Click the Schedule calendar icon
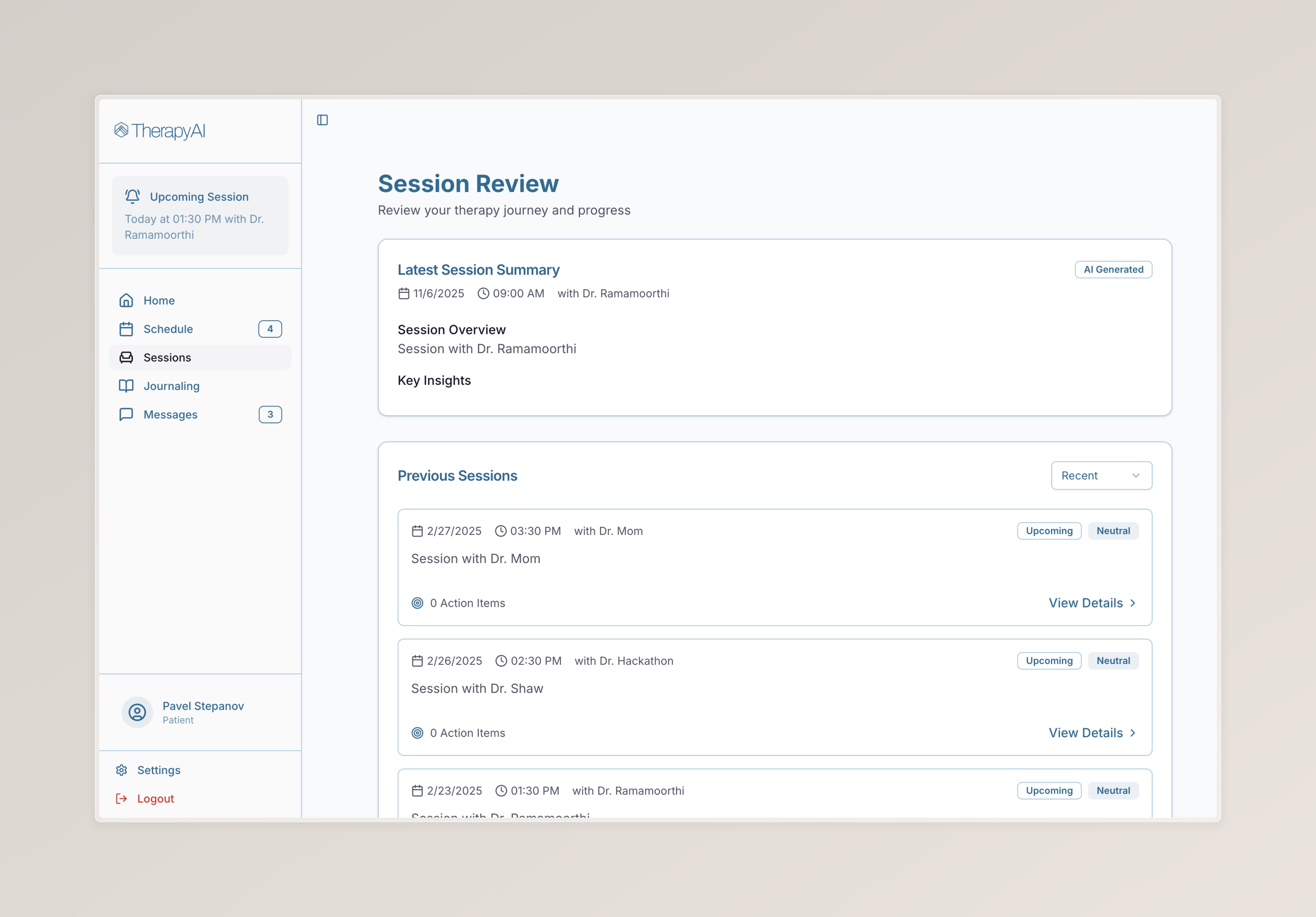 coord(126,329)
